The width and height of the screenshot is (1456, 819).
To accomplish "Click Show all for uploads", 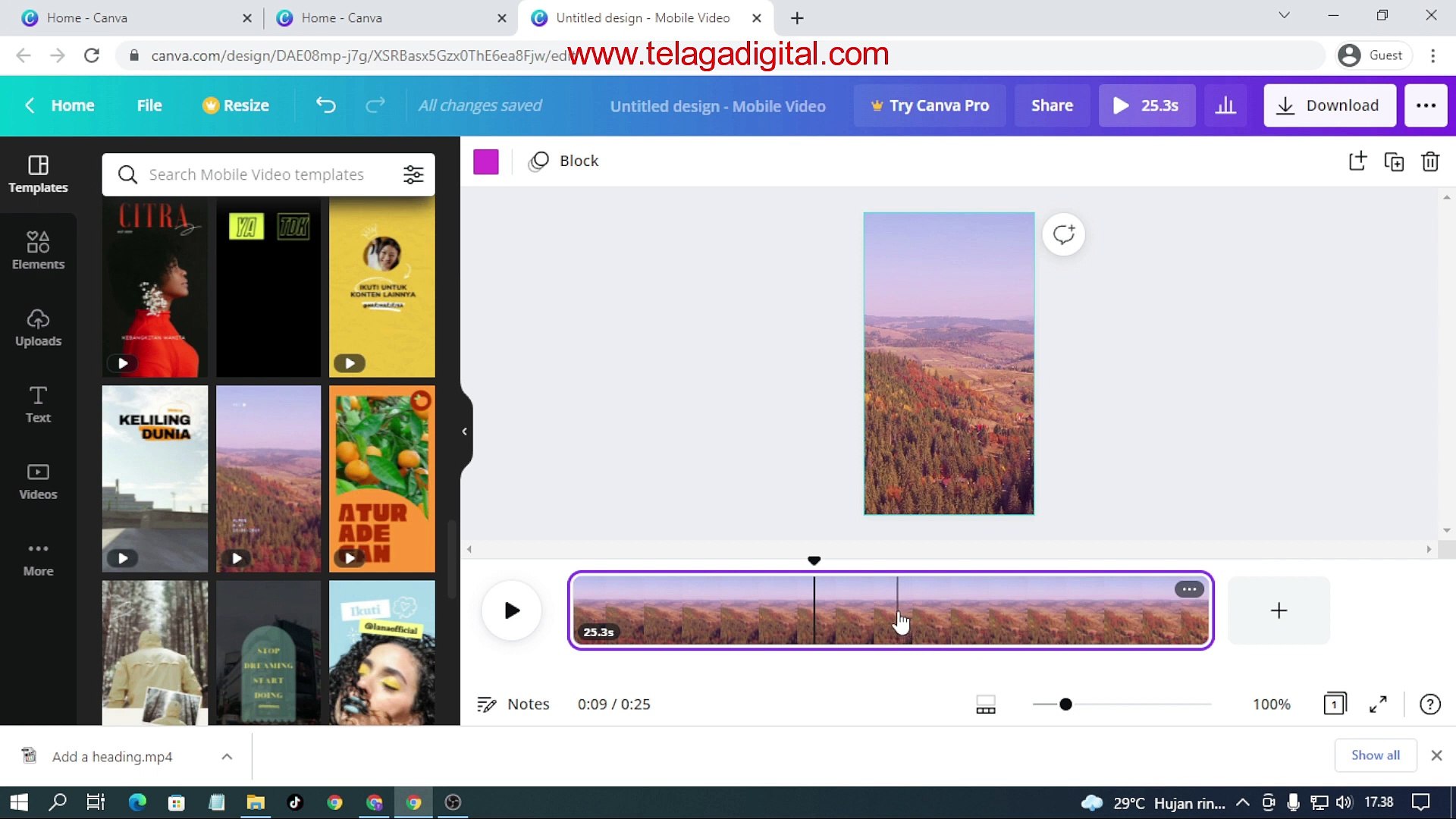I will pos(1375,755).
